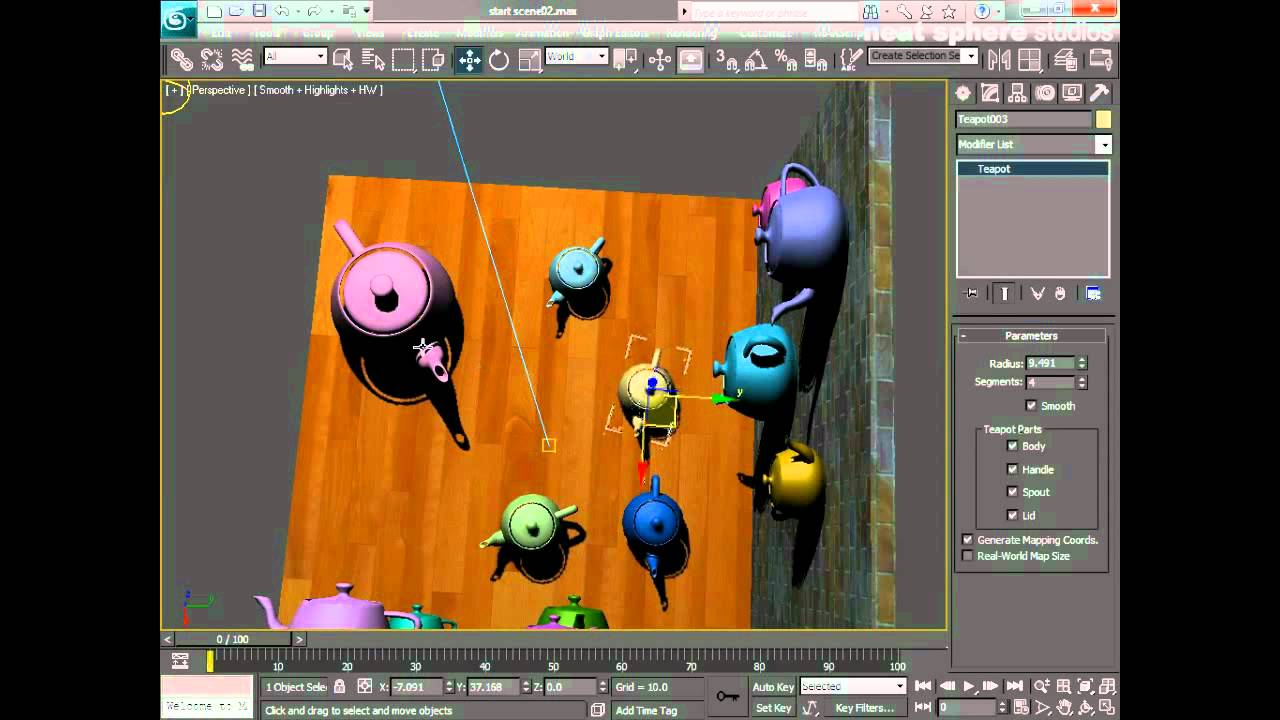Toggle Show End Result button
This screenshot has height=720, width=1280.
[x=1005, y=294]
